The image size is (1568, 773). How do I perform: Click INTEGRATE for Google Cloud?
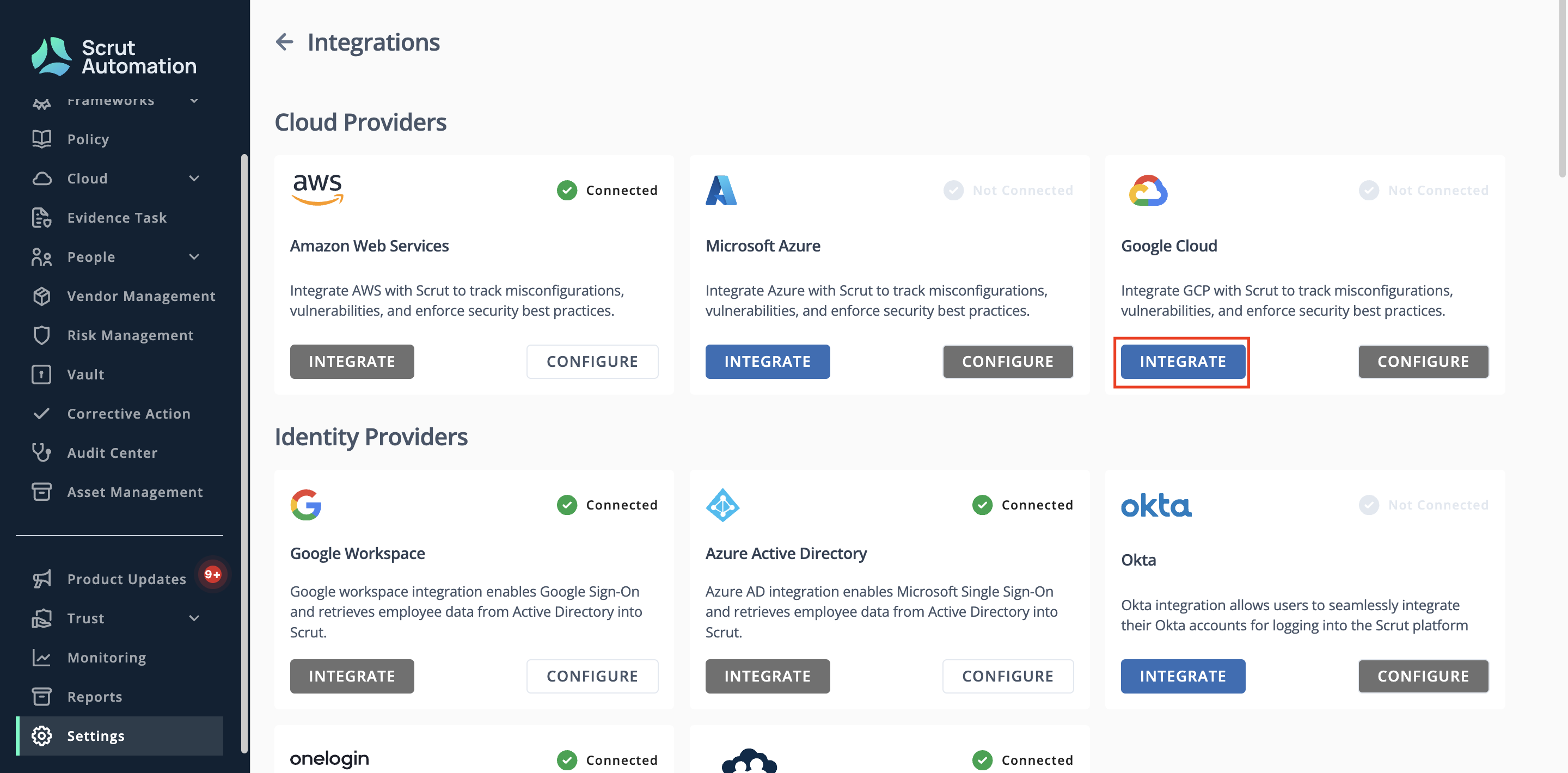click(x=1183, y=361)
